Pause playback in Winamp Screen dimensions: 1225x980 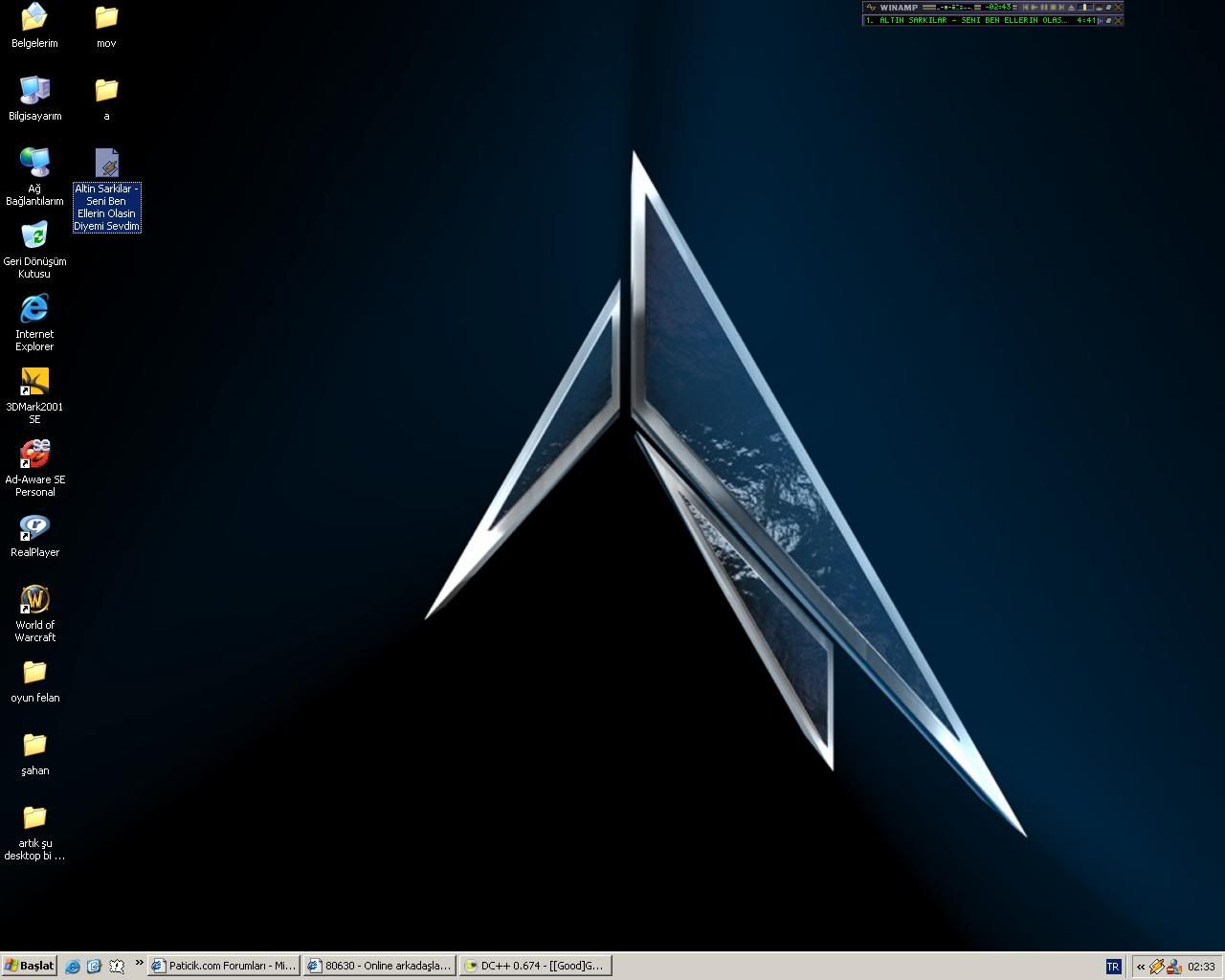pyautogui.click(x=1044, y=7)
